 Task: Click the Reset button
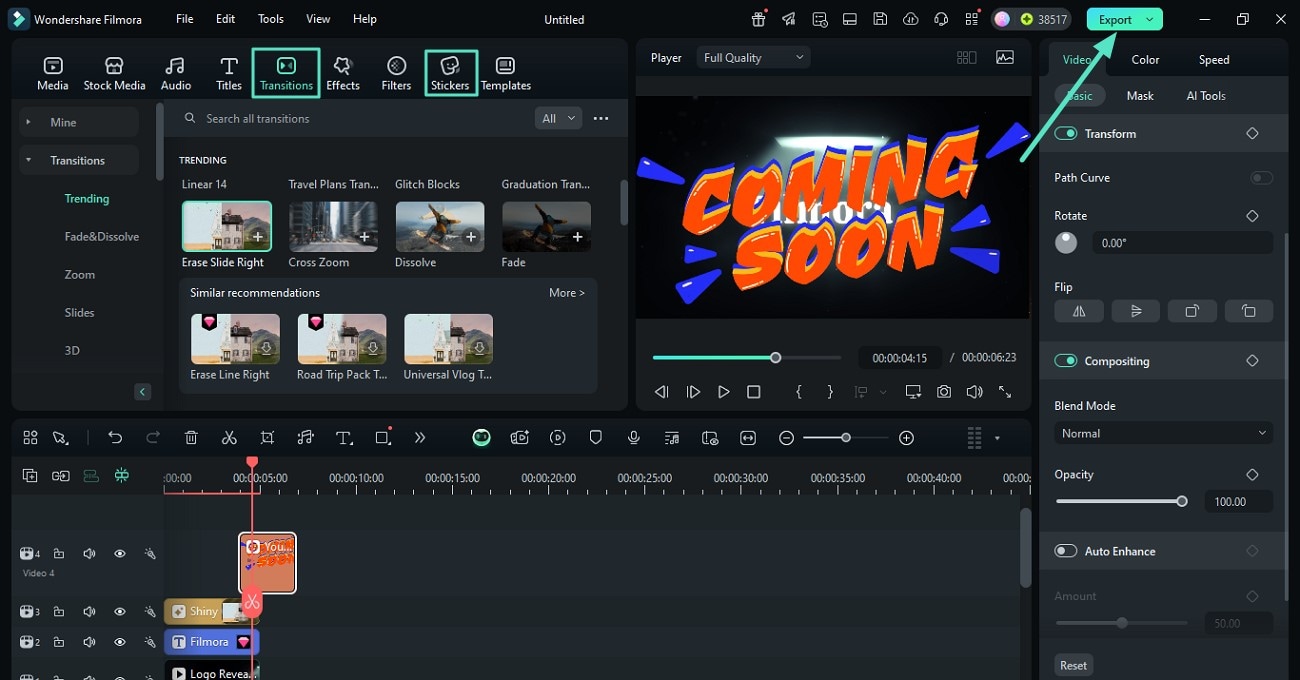click(x=1073, y=665)
